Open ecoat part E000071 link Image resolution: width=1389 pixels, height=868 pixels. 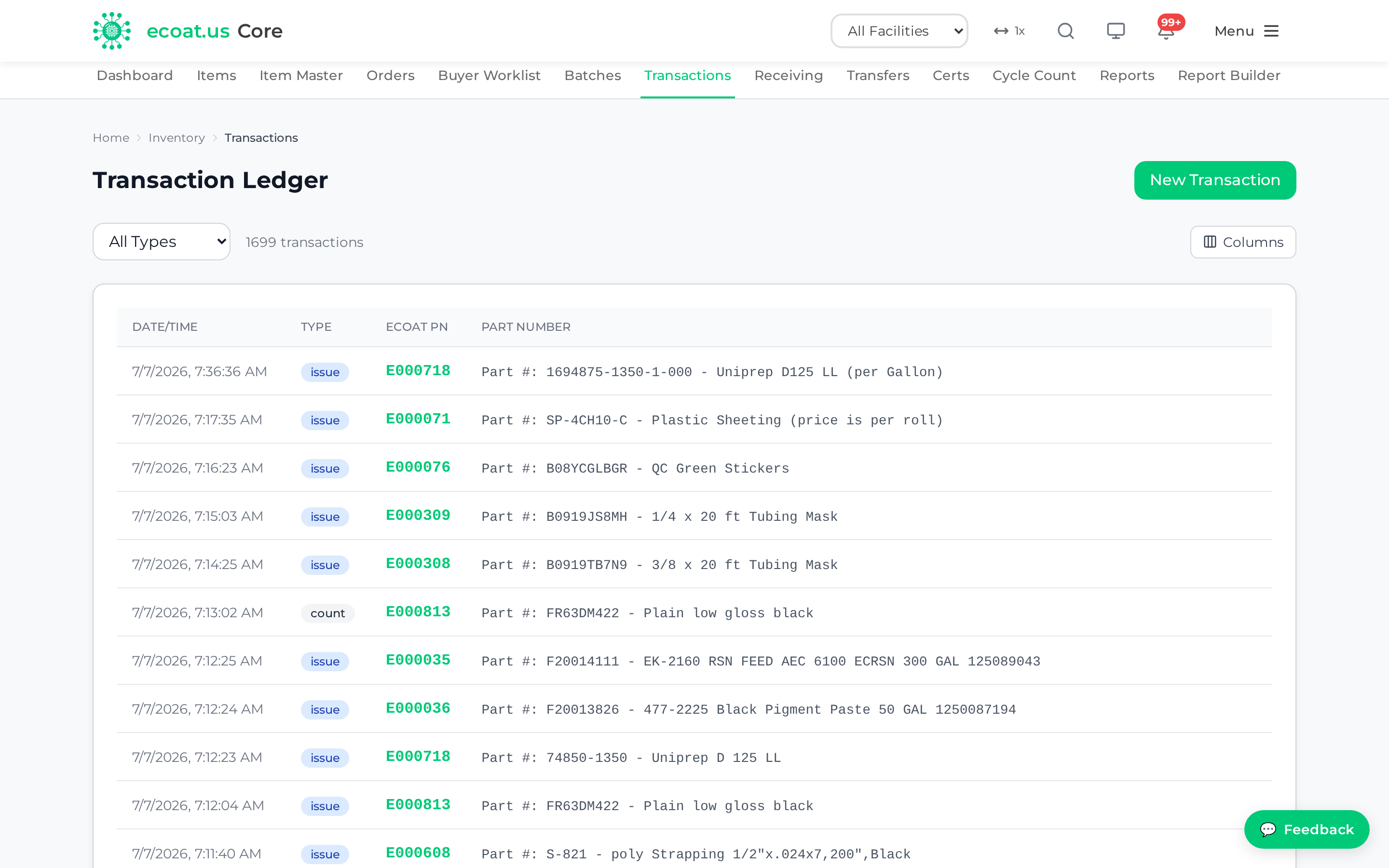[418, 419]
